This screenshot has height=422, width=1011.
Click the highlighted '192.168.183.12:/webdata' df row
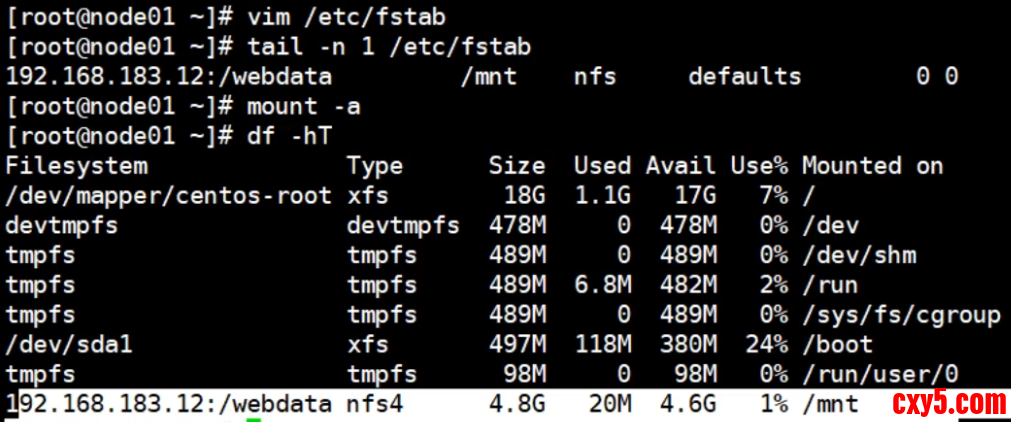pos(169,404)
